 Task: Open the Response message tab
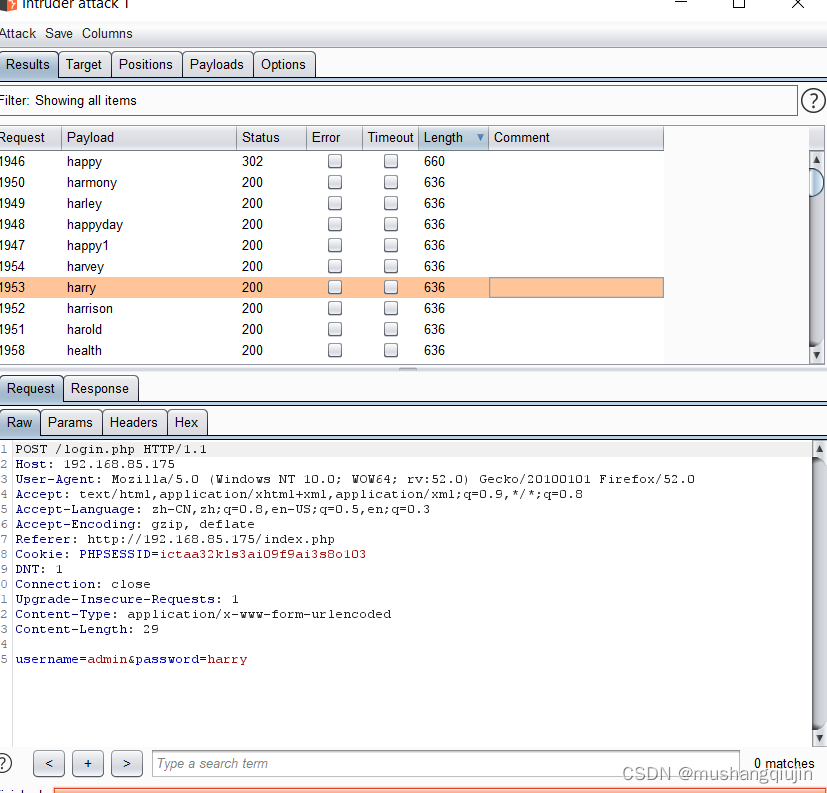100,389
